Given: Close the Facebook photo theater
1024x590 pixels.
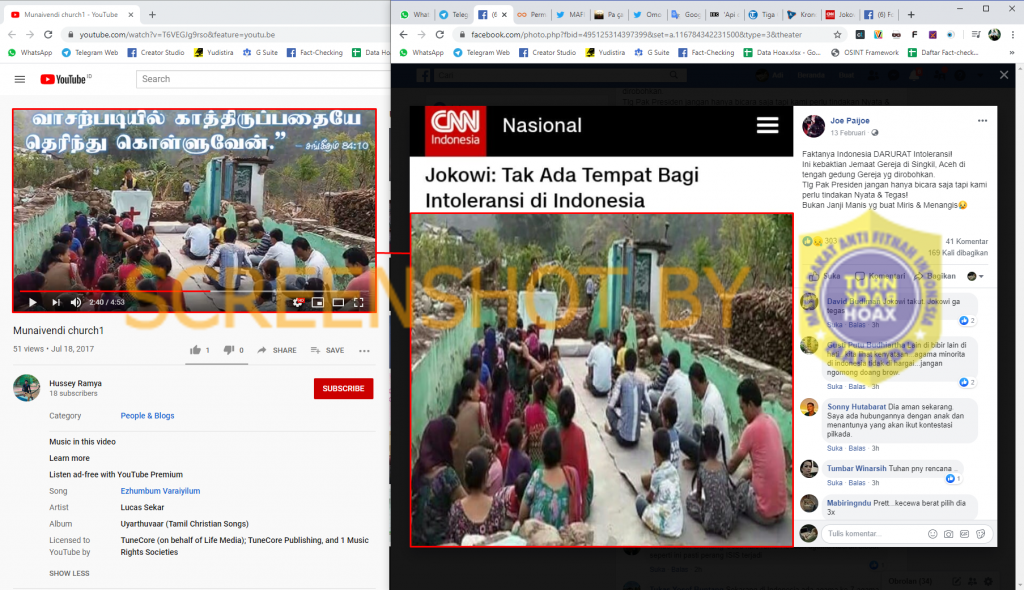Looking at the screenshot, I should click(x=1004, y=75).
